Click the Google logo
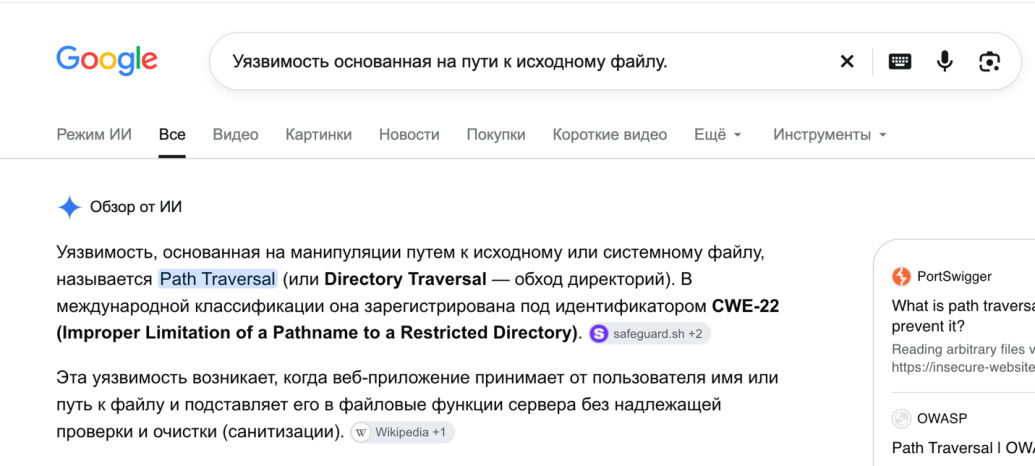Screen dimensions: 1035x466 (107, 61)
